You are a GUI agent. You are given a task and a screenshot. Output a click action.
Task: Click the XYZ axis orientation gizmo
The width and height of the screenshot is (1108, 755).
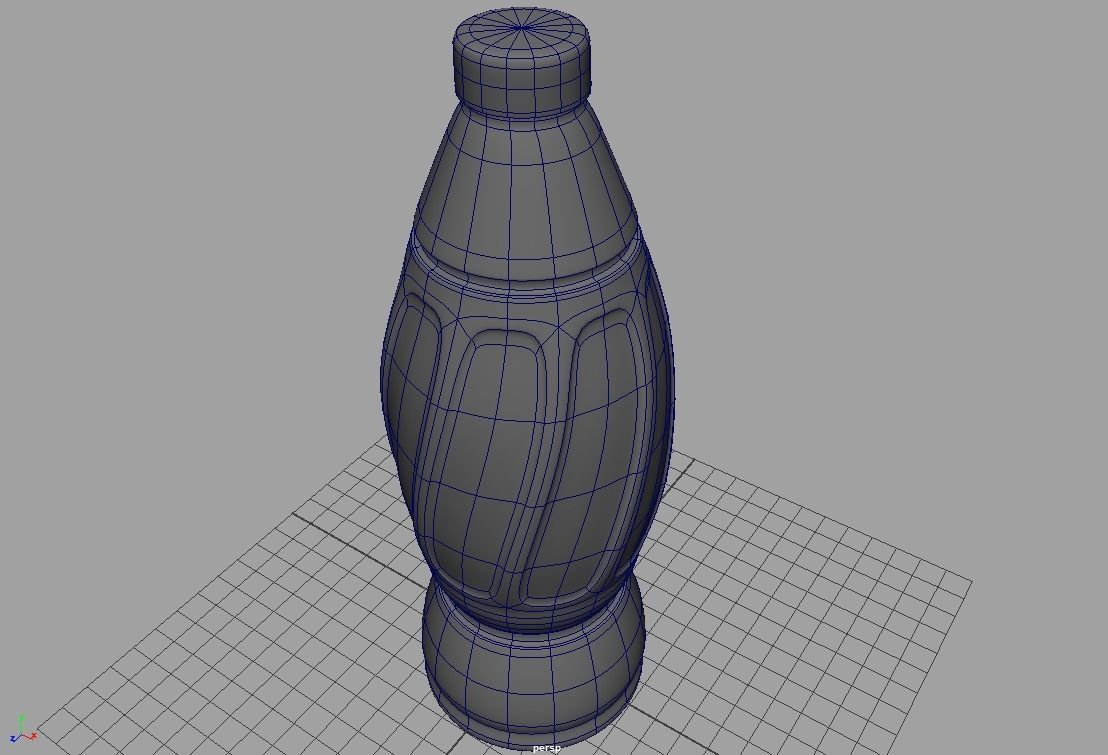click(x=23, y=730)
